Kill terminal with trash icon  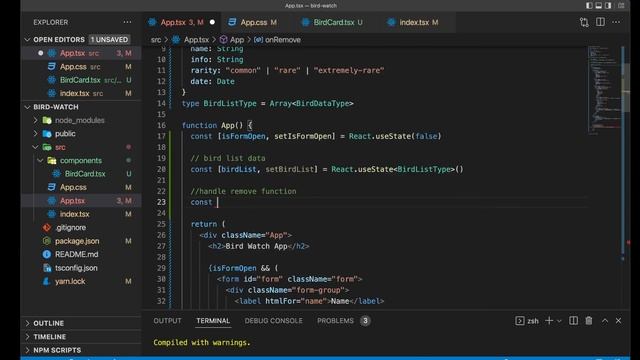589,321
